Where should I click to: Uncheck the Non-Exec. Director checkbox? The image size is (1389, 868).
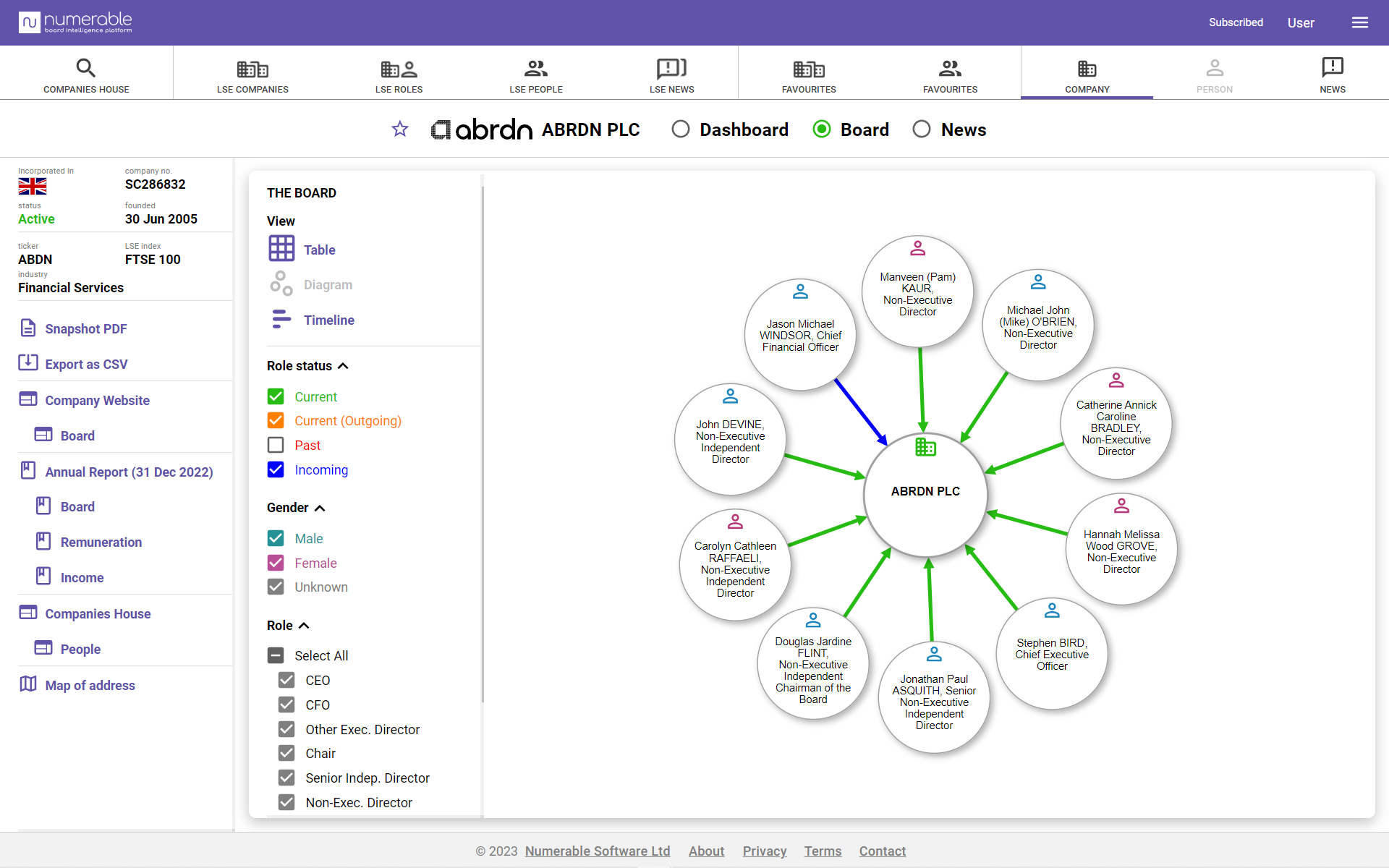[286, 802]
